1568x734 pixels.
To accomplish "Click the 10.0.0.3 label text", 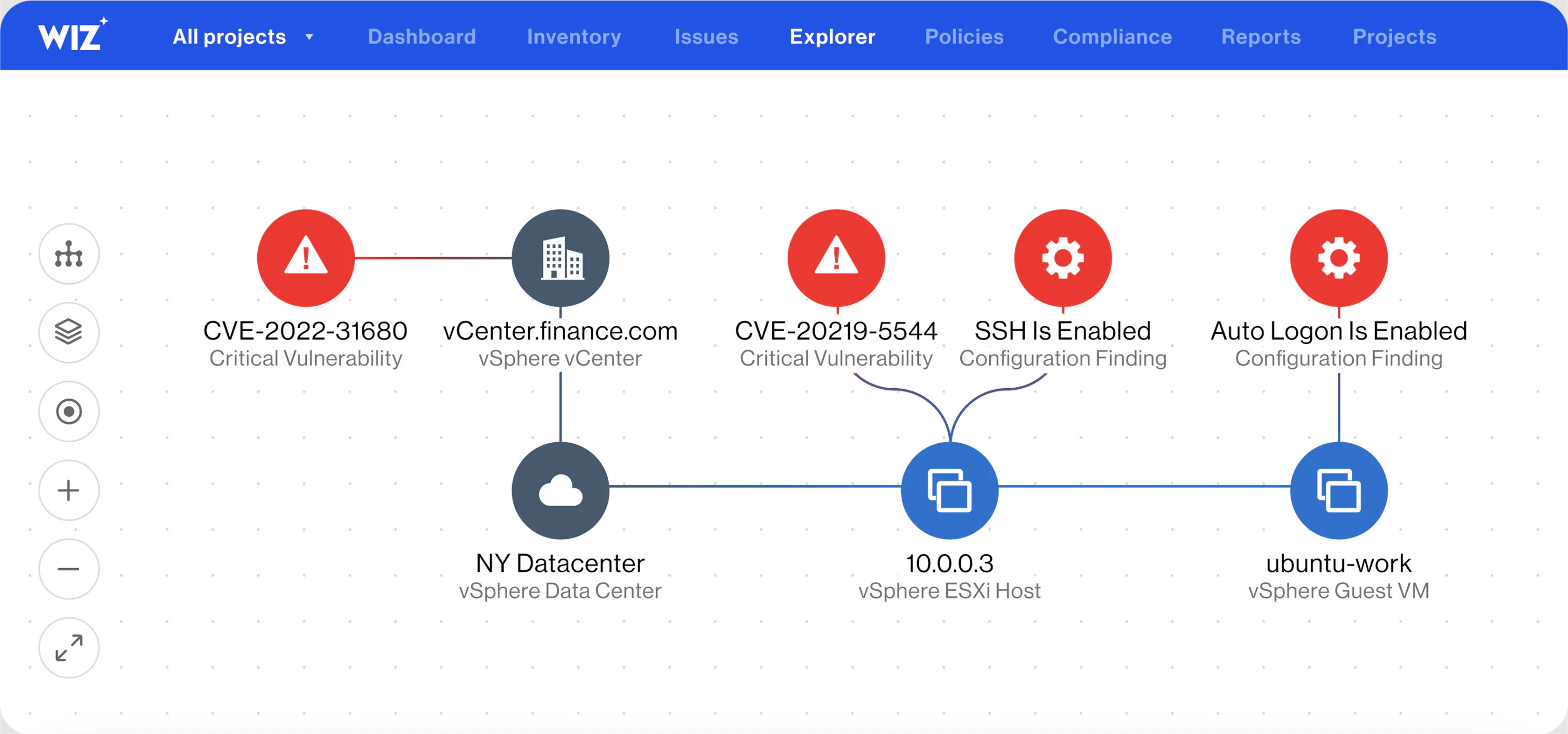I will click(x=949, y=563).
